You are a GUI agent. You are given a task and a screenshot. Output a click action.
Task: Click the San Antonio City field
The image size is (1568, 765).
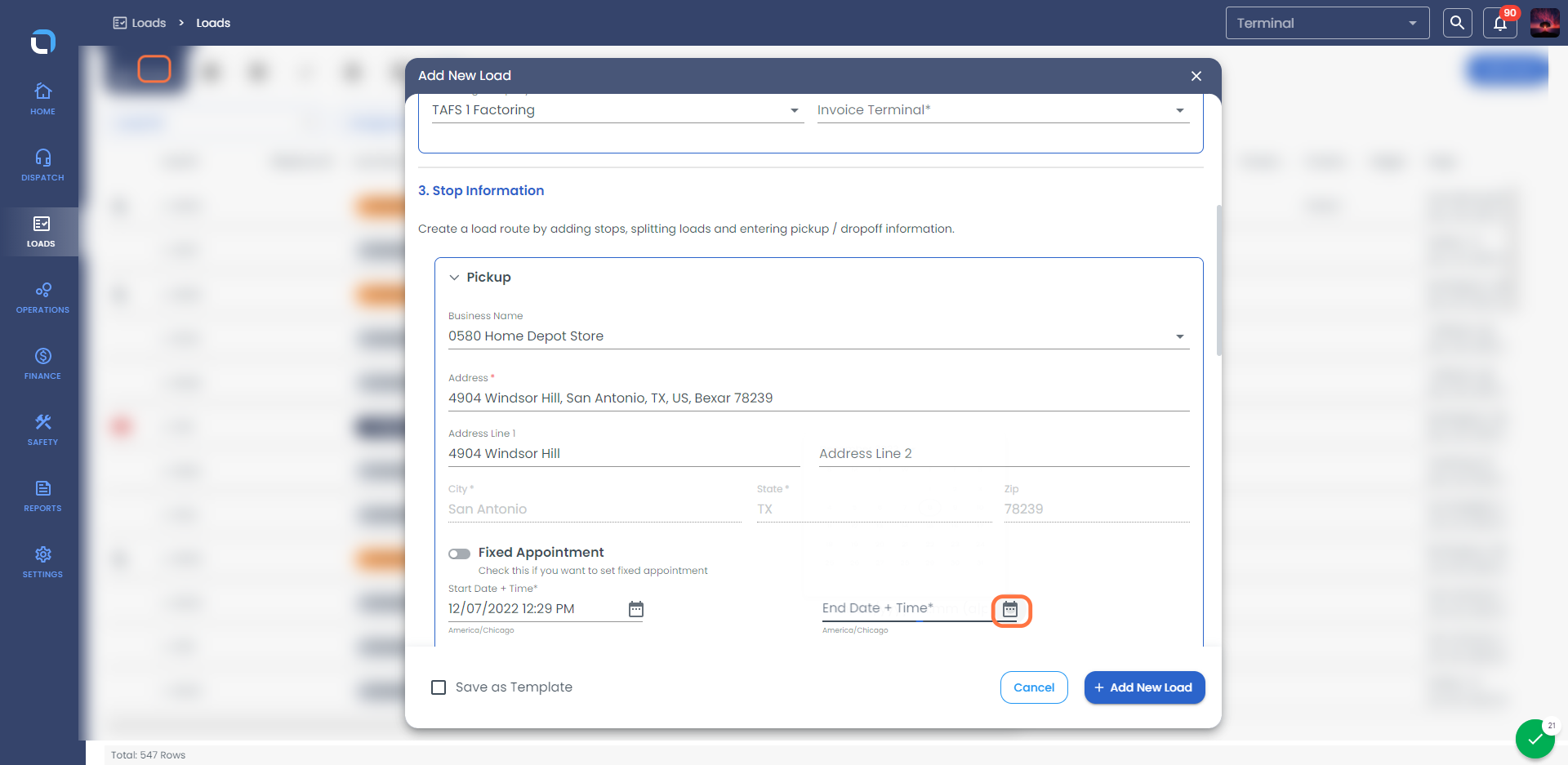[x=595, y=509]
